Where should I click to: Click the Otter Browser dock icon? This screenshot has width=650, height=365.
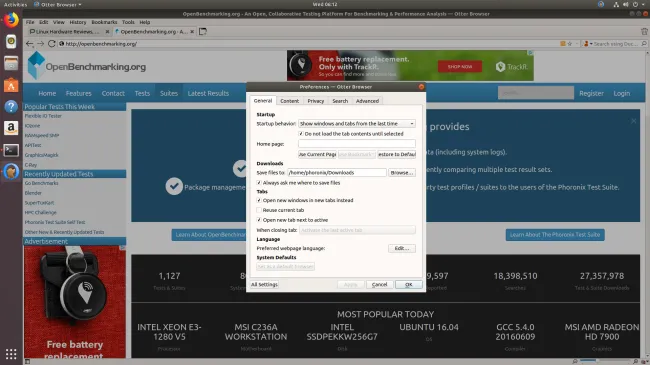tap(11, 171)
